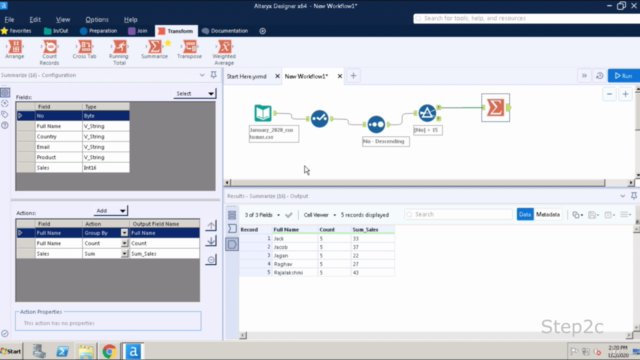The width and height of the screenshot is (640, 360).
Task: Open workflow history clock icon
Action: (x=600, y=76)
